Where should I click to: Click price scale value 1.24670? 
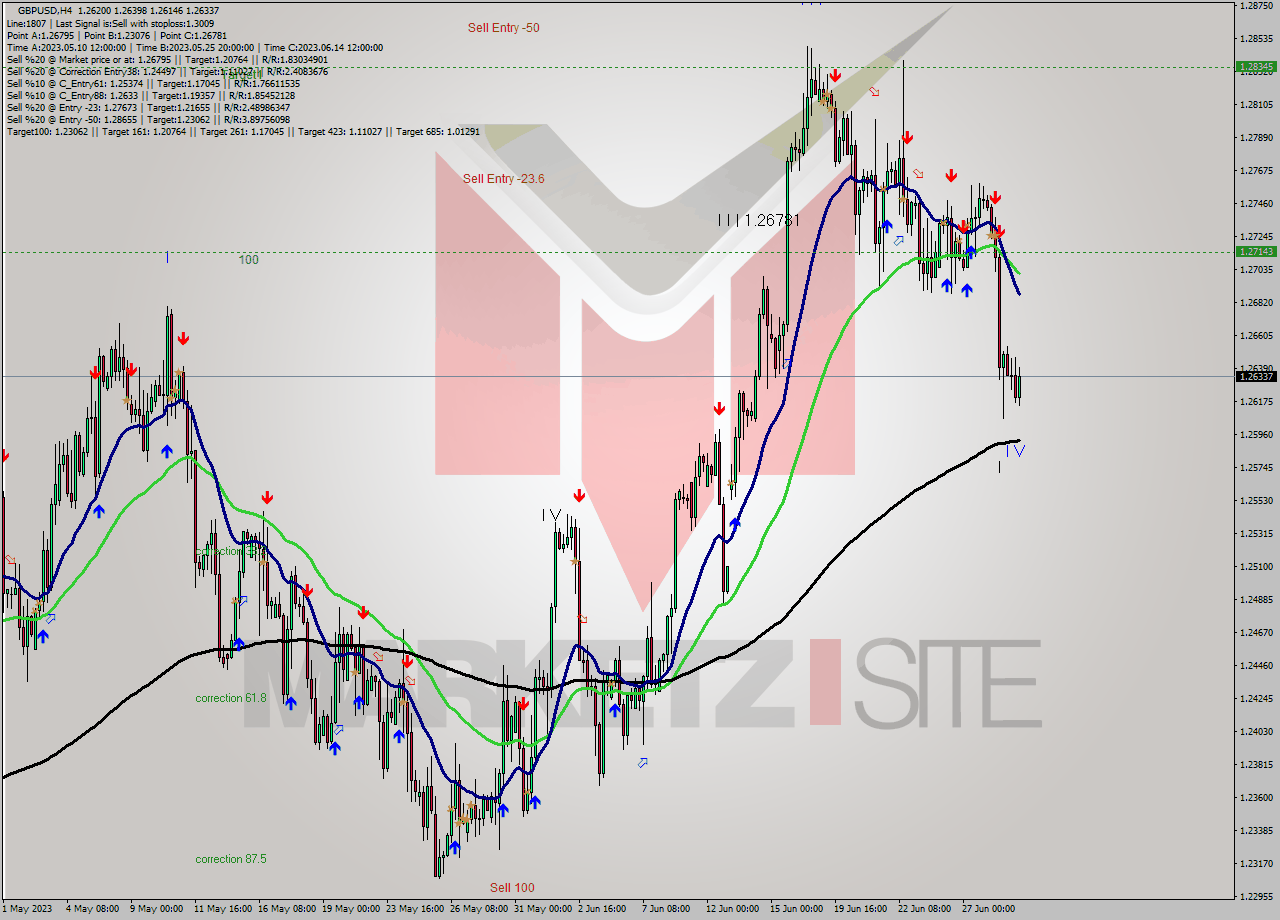coord(1256,633)
